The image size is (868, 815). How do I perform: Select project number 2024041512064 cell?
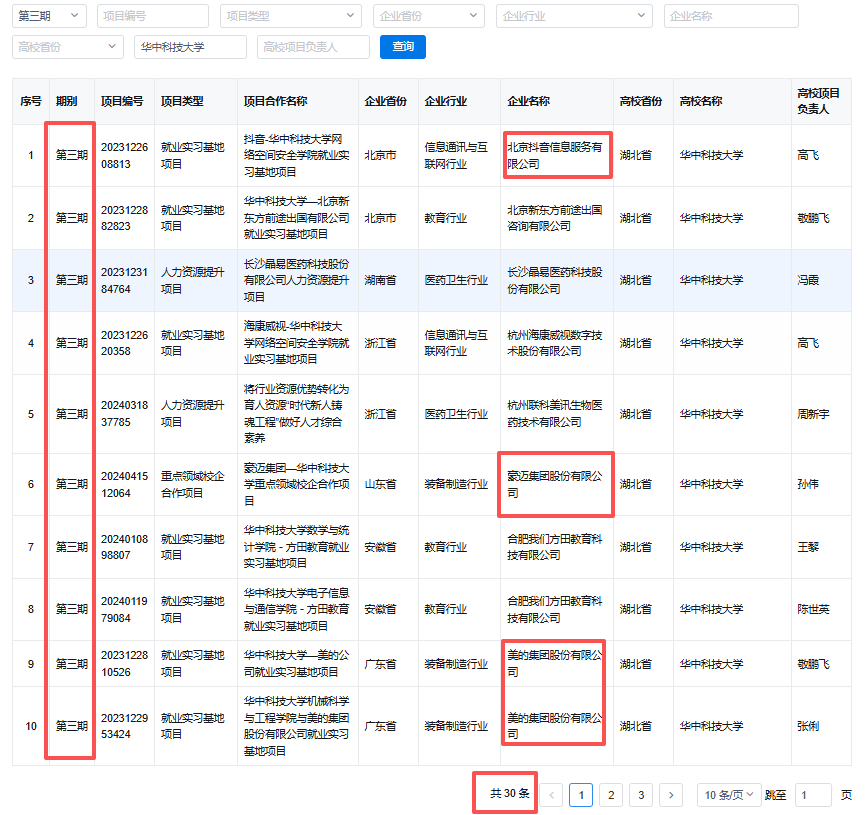click(x=125, y=484)
